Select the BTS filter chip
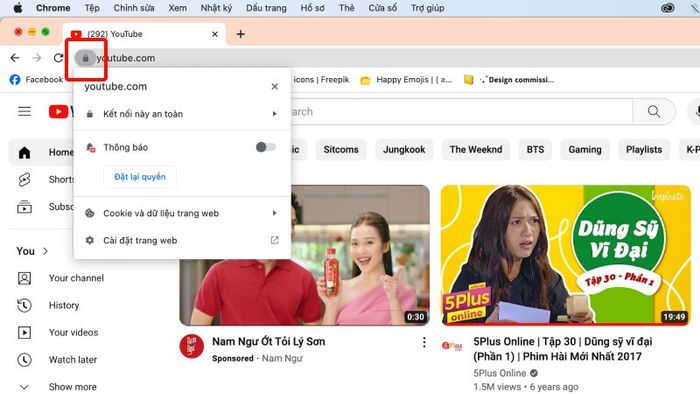Image resolution: width=700 pixels, height=394 pixels. [535, 149]
